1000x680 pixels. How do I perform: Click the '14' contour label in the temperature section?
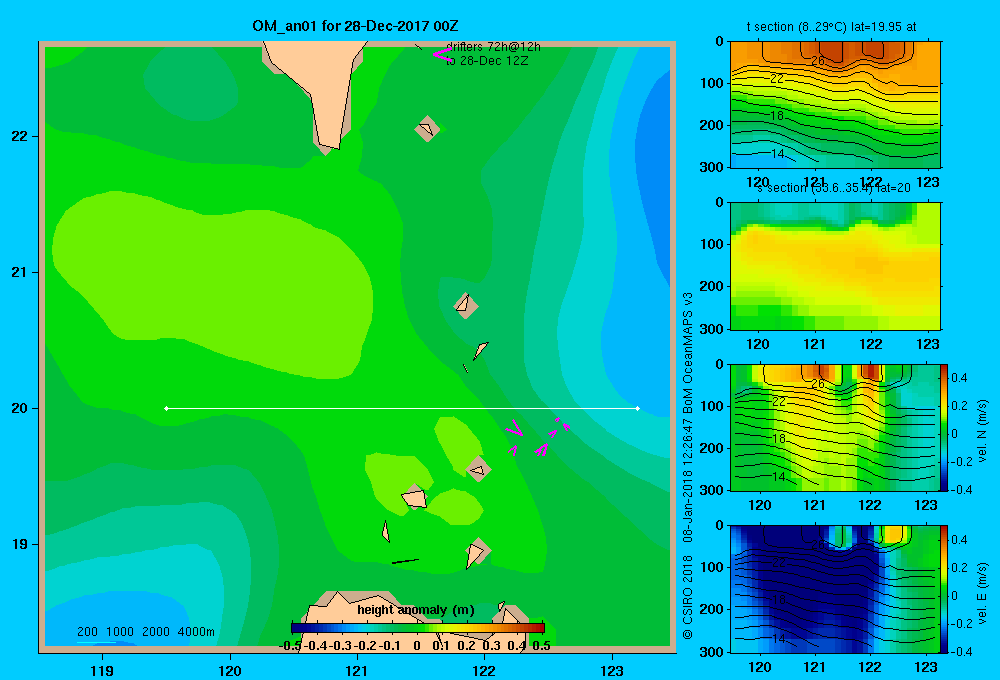[x=777, y=154]
